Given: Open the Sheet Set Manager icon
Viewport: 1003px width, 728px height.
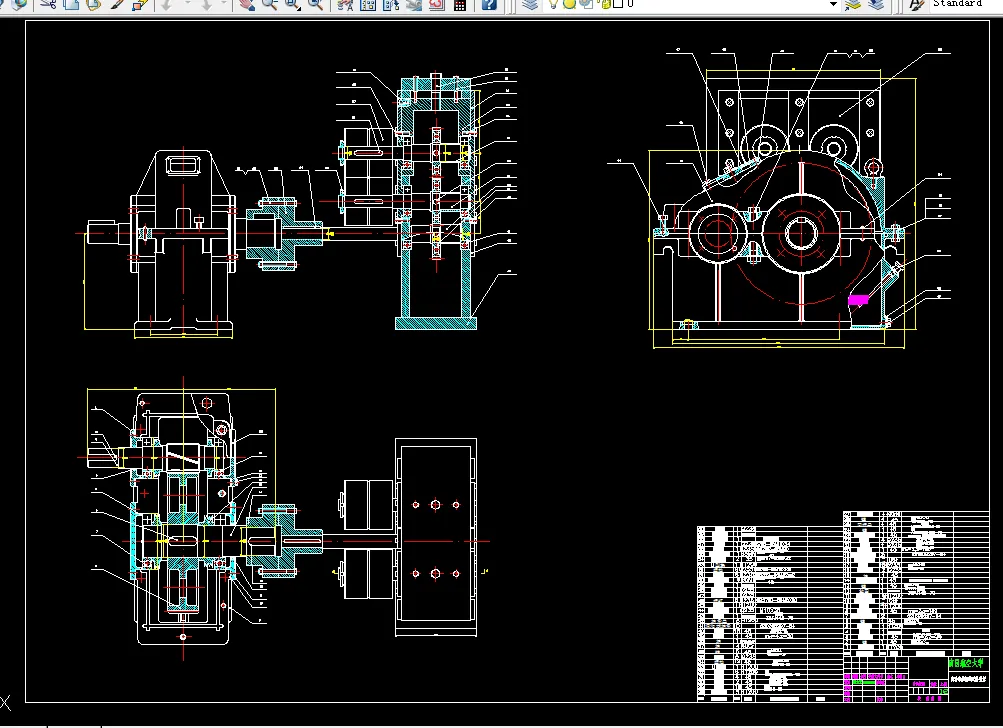Looking at the screenshot, I should tap(414, 4).
